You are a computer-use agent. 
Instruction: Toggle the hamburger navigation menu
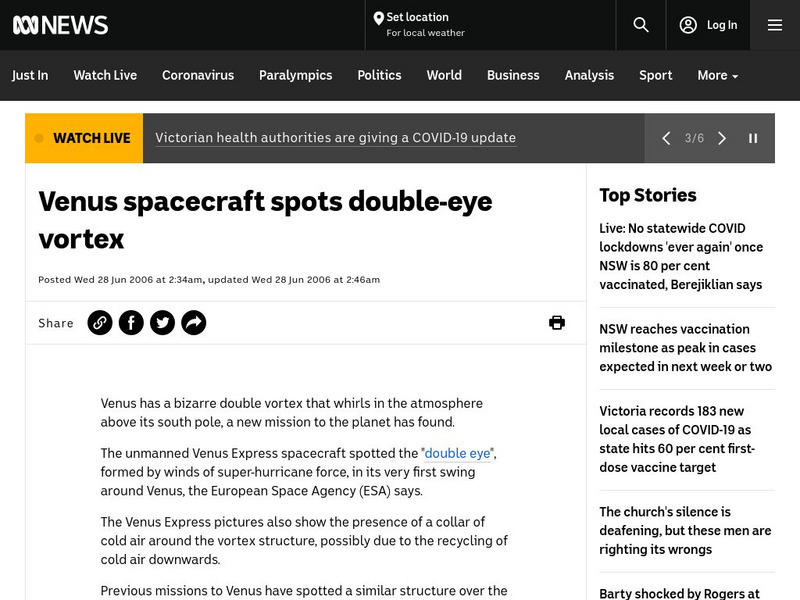775,25
